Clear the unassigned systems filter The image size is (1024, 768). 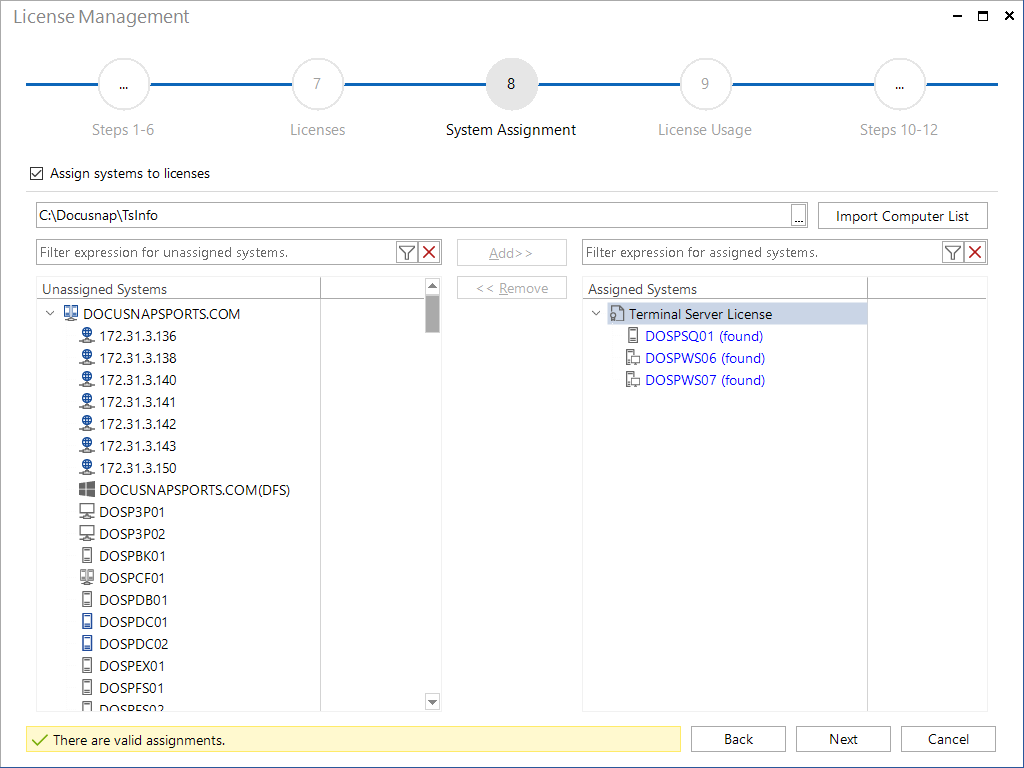coord(429,252)
